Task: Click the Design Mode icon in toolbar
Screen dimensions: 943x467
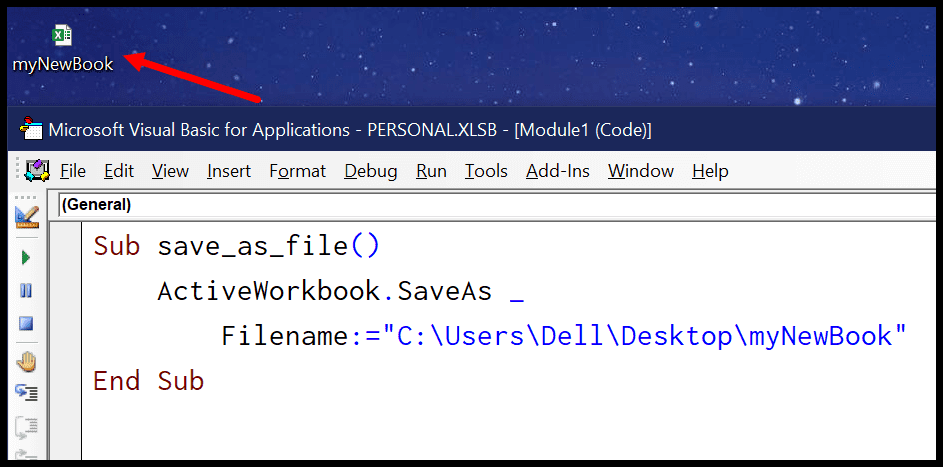Action: (26, 217)
